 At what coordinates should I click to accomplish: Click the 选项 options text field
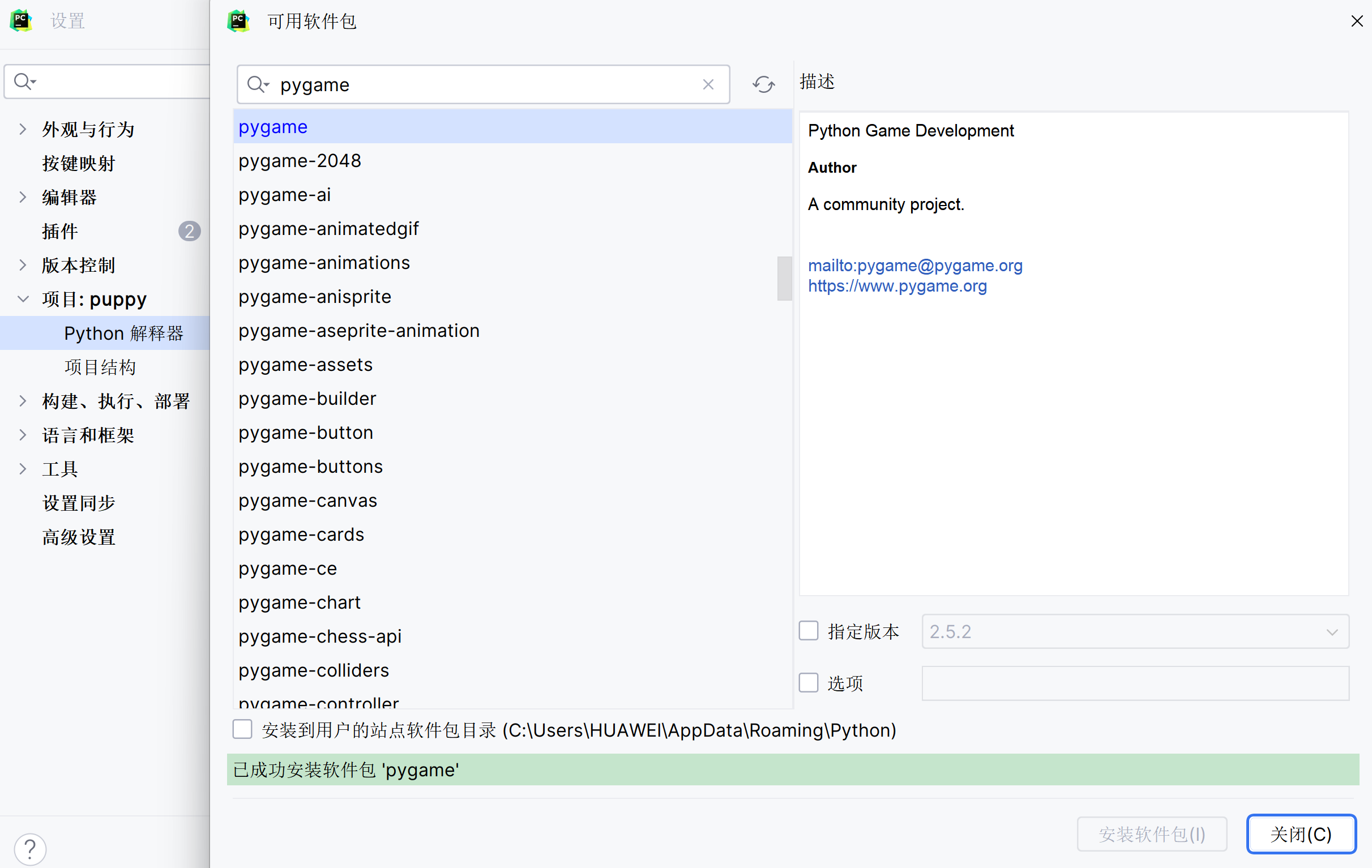pos(1135,683)
